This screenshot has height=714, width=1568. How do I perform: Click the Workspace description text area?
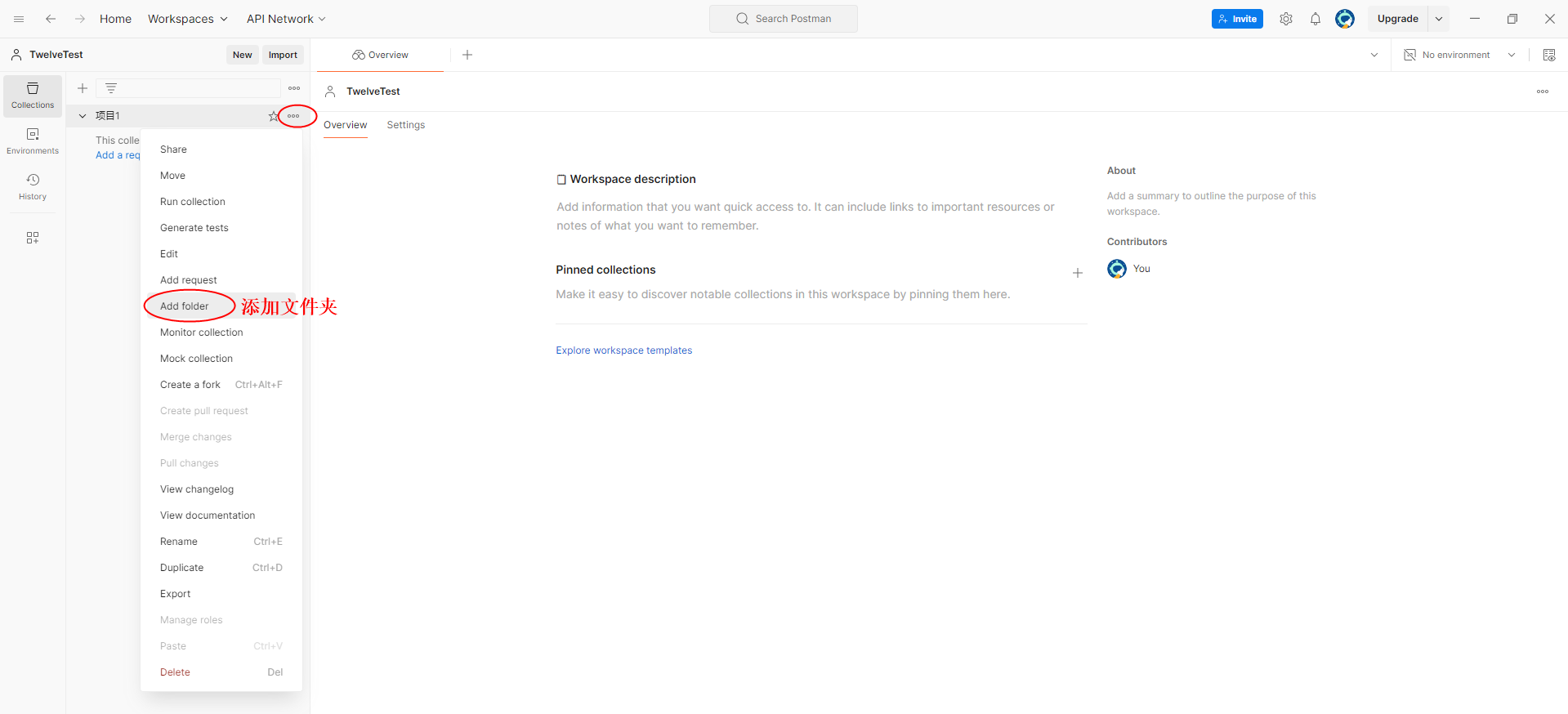[806, 216]
